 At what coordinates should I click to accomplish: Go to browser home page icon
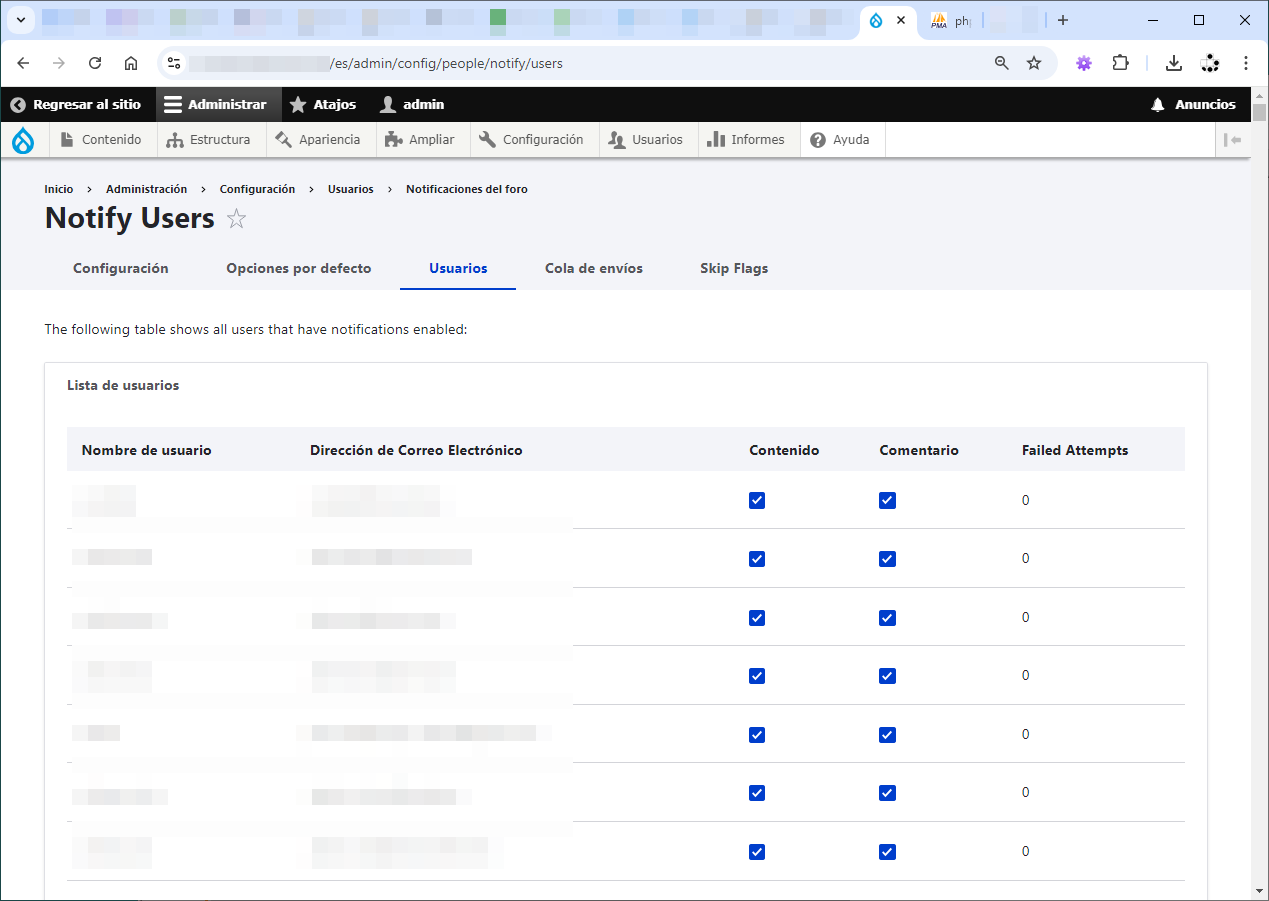point(131,63)
